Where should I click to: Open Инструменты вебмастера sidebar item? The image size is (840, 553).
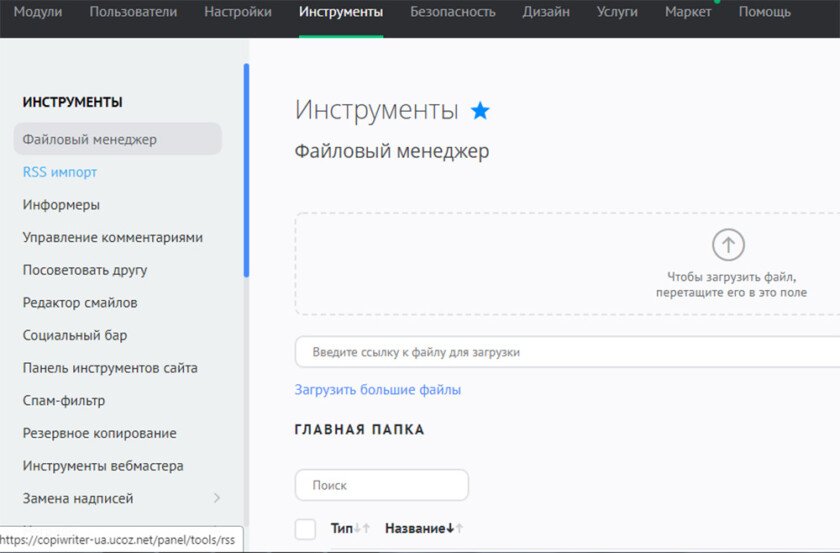(x=103, y=466)
